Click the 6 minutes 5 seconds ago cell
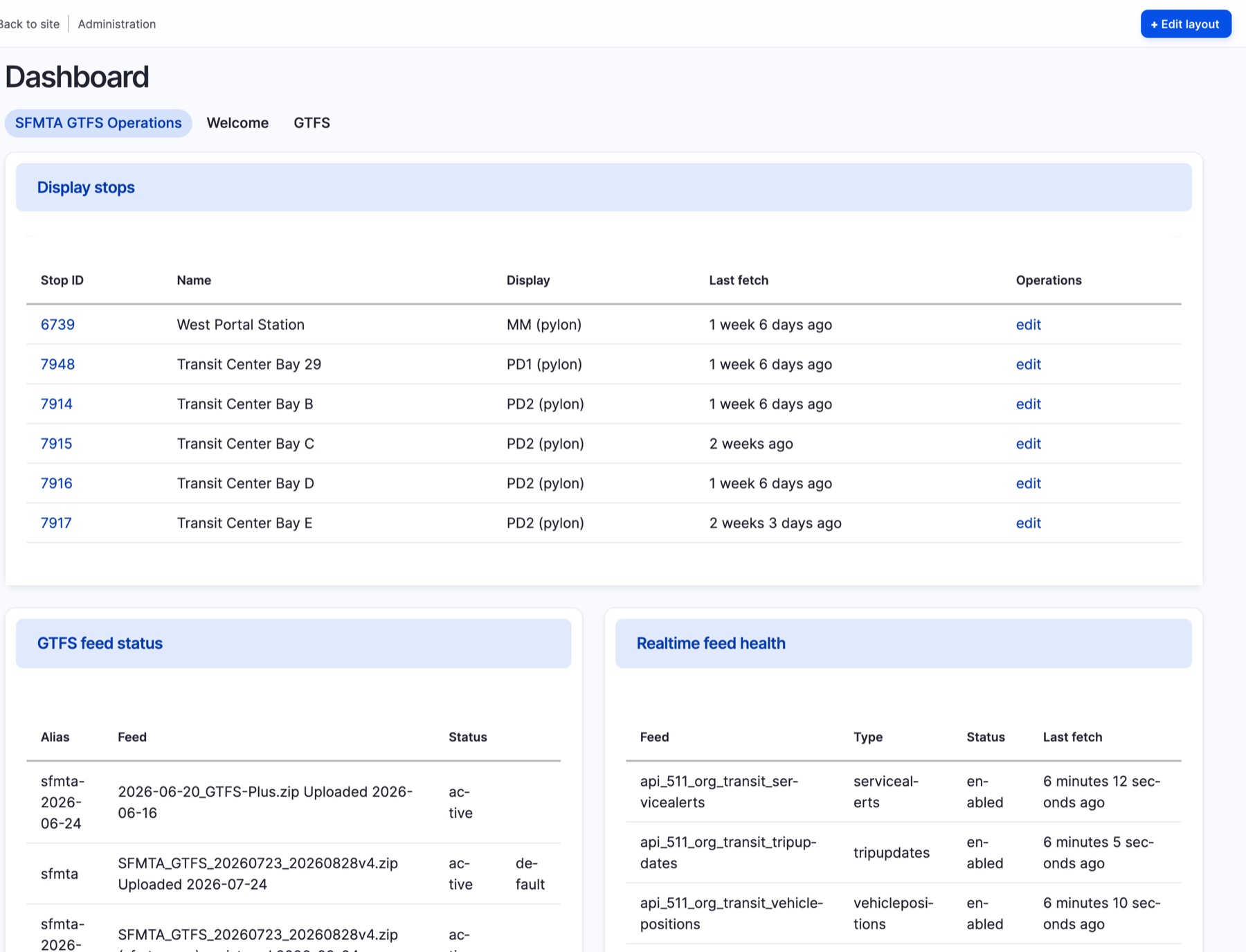 click(x=1099, y=853)
